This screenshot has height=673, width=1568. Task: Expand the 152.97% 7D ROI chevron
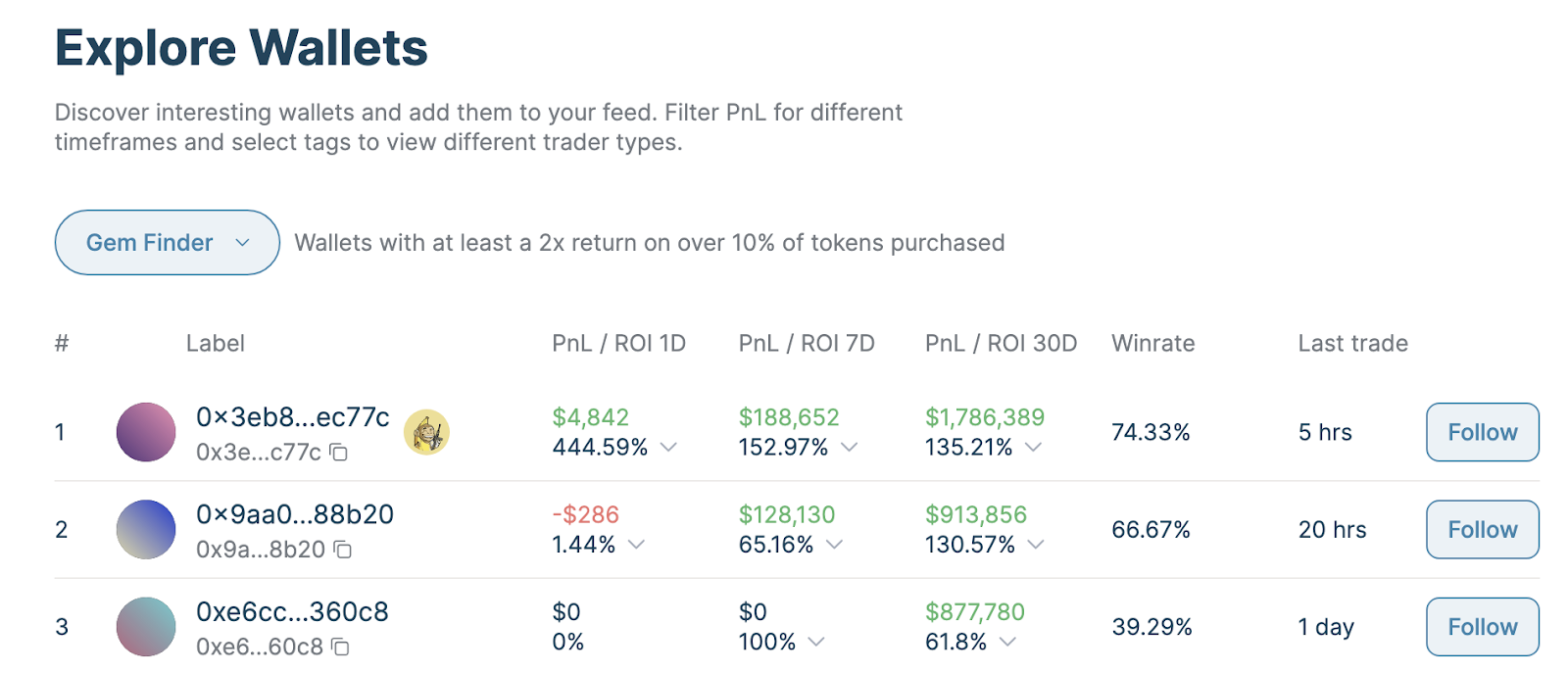(850, 447)
